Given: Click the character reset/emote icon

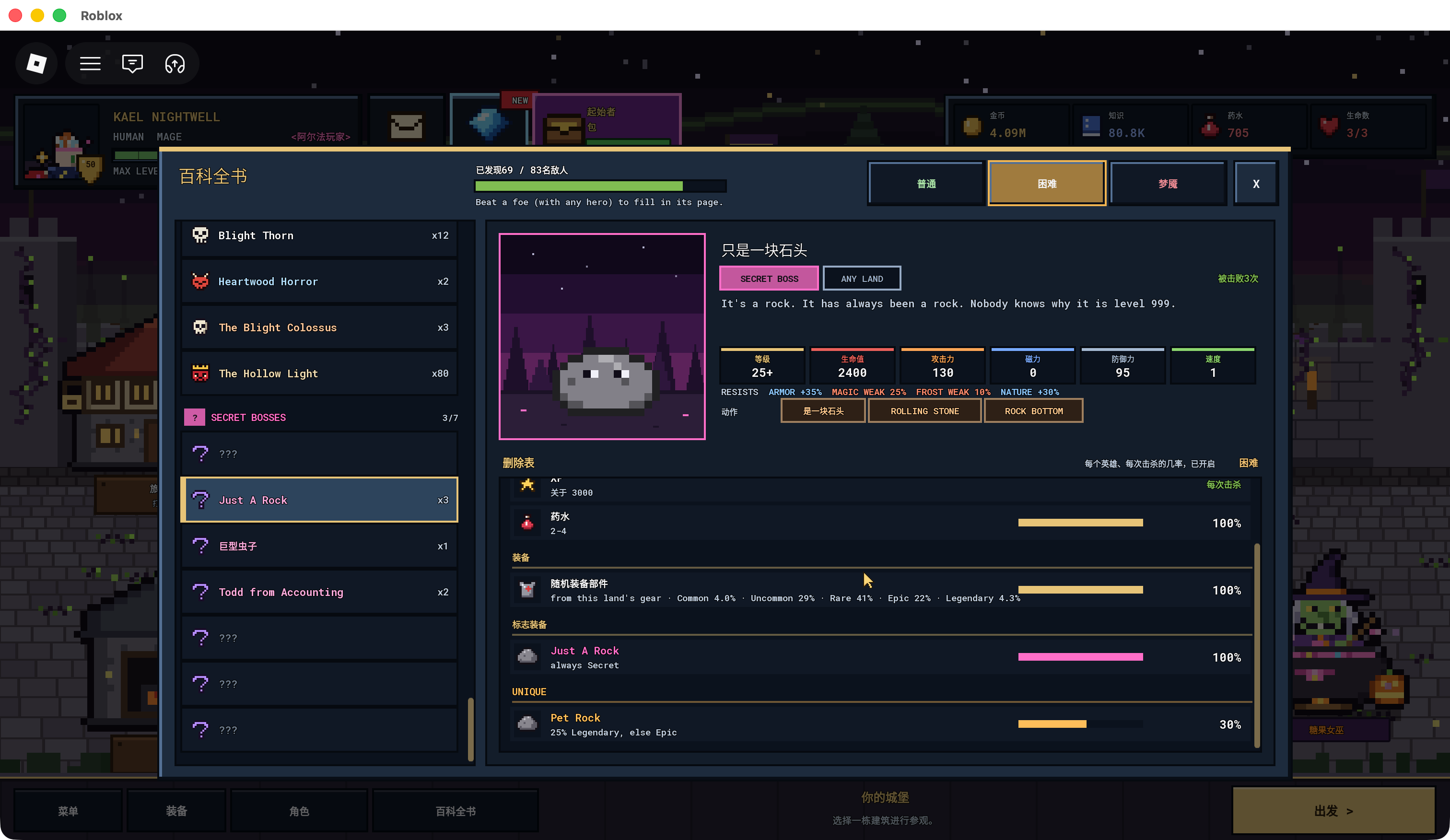Looking at the screenshot, I should point(175,63).
